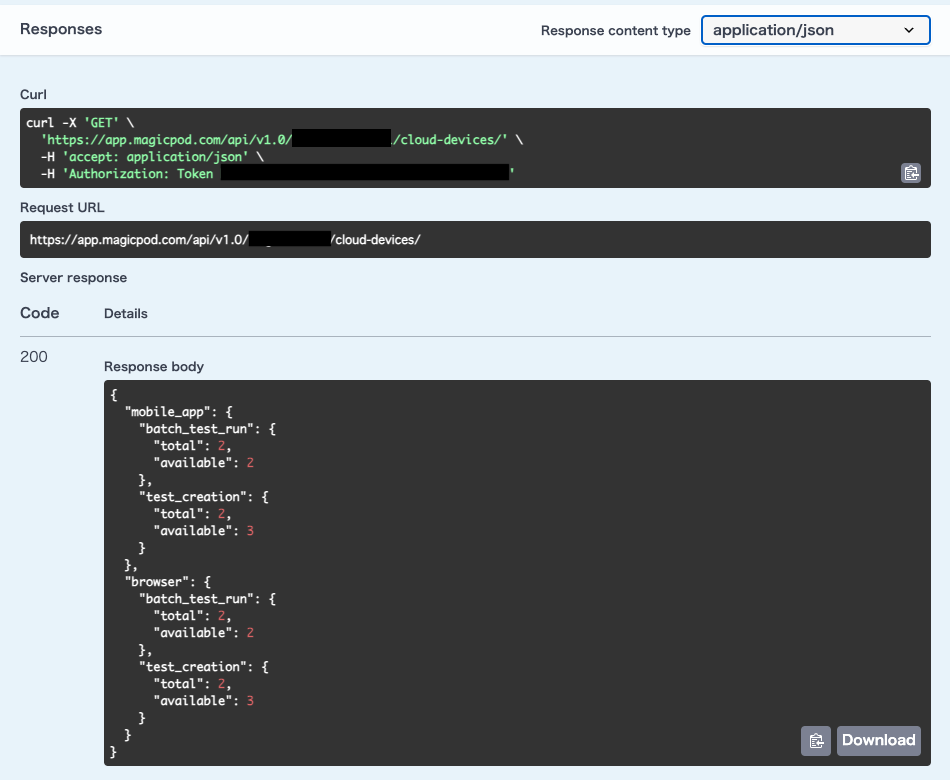Click "test_creation" under browser
The image size is (950, 780).
(x=193, y=666)
